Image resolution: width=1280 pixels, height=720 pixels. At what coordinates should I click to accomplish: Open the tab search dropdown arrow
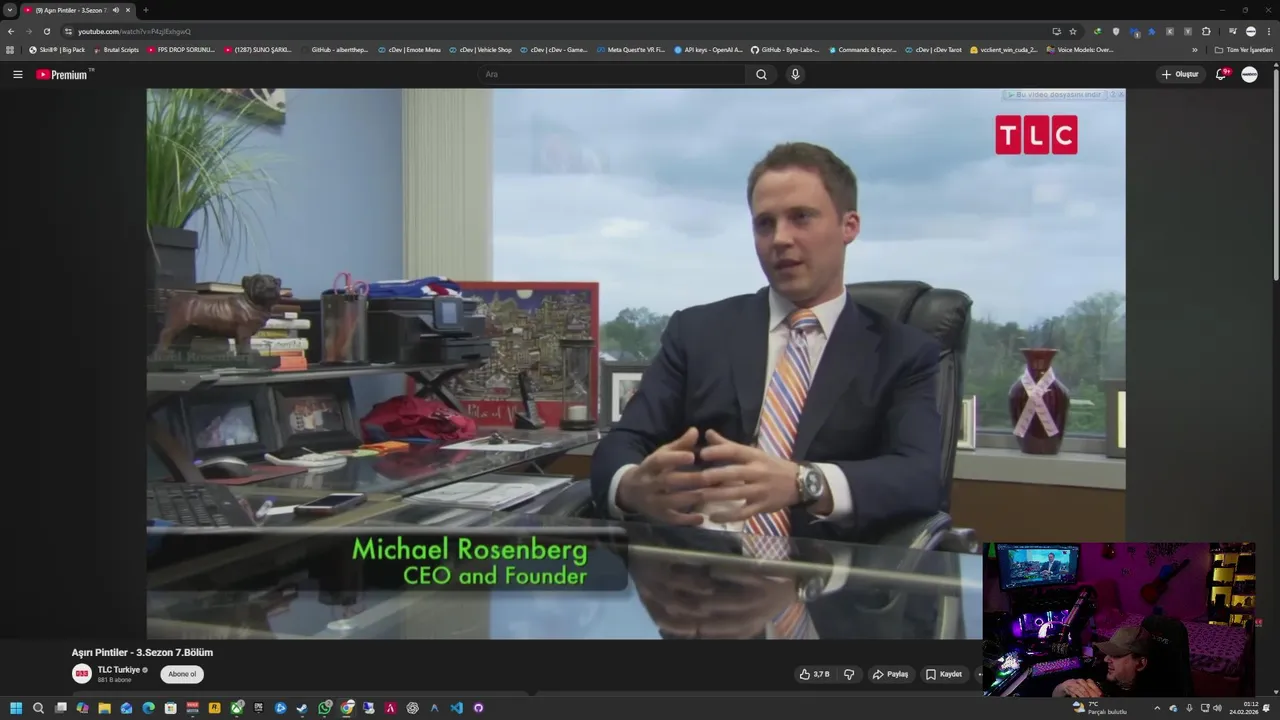[10, 10]
